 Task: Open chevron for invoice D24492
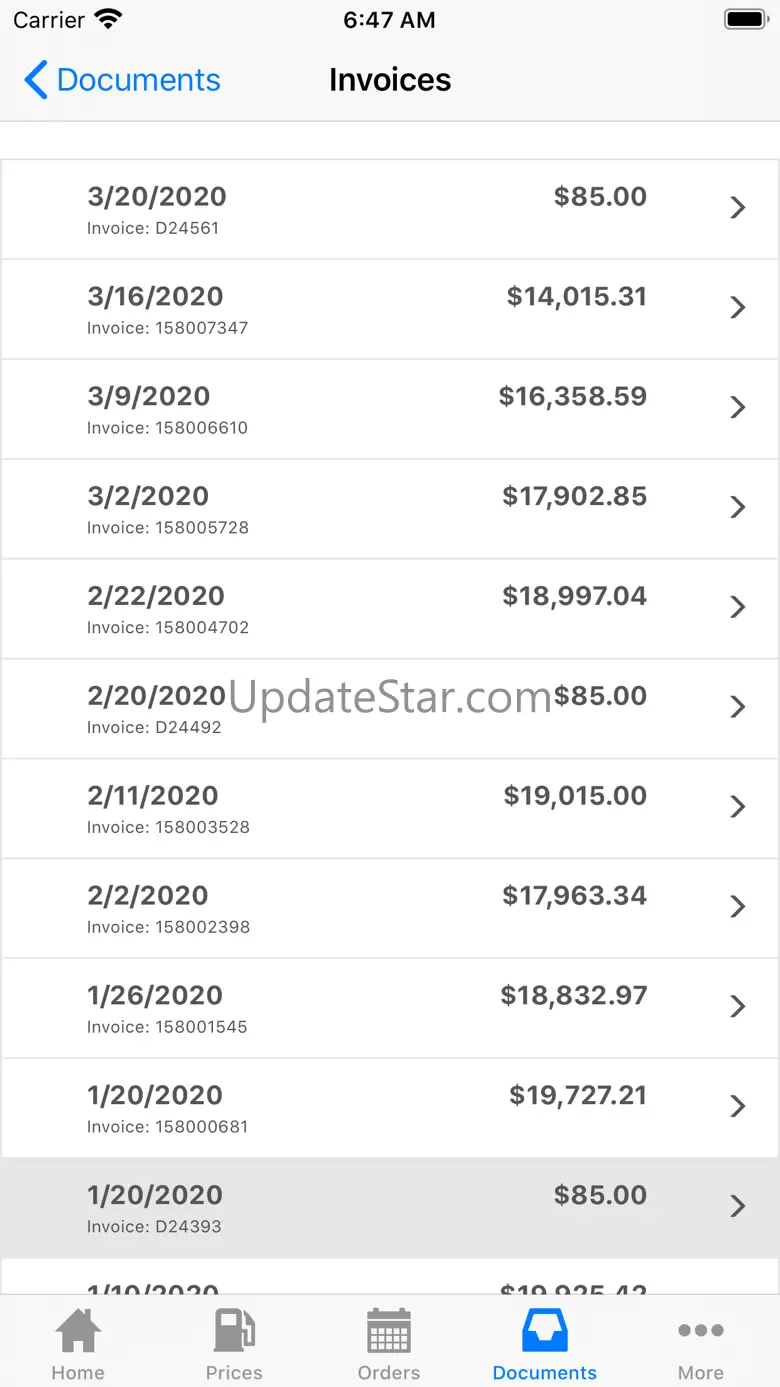pyautogui.click(x=738, y=708)
